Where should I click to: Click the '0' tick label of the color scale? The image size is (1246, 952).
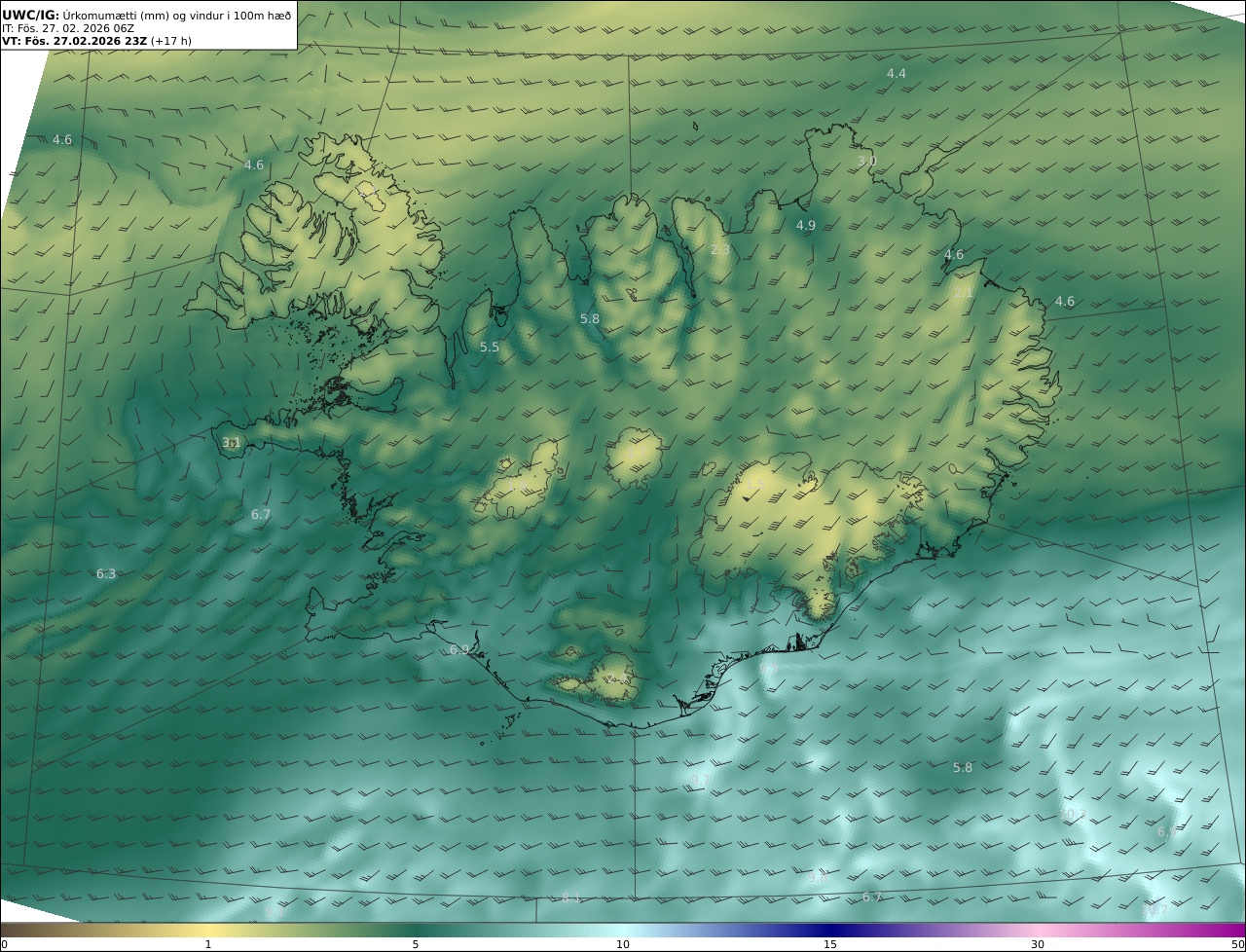click(x=4, y=945)
